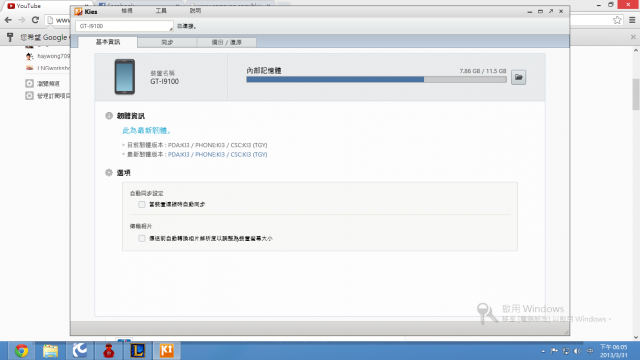640x360 pixels.
Task: Switch to the 基本資訊 tab
Action: [x=108, y=42]
